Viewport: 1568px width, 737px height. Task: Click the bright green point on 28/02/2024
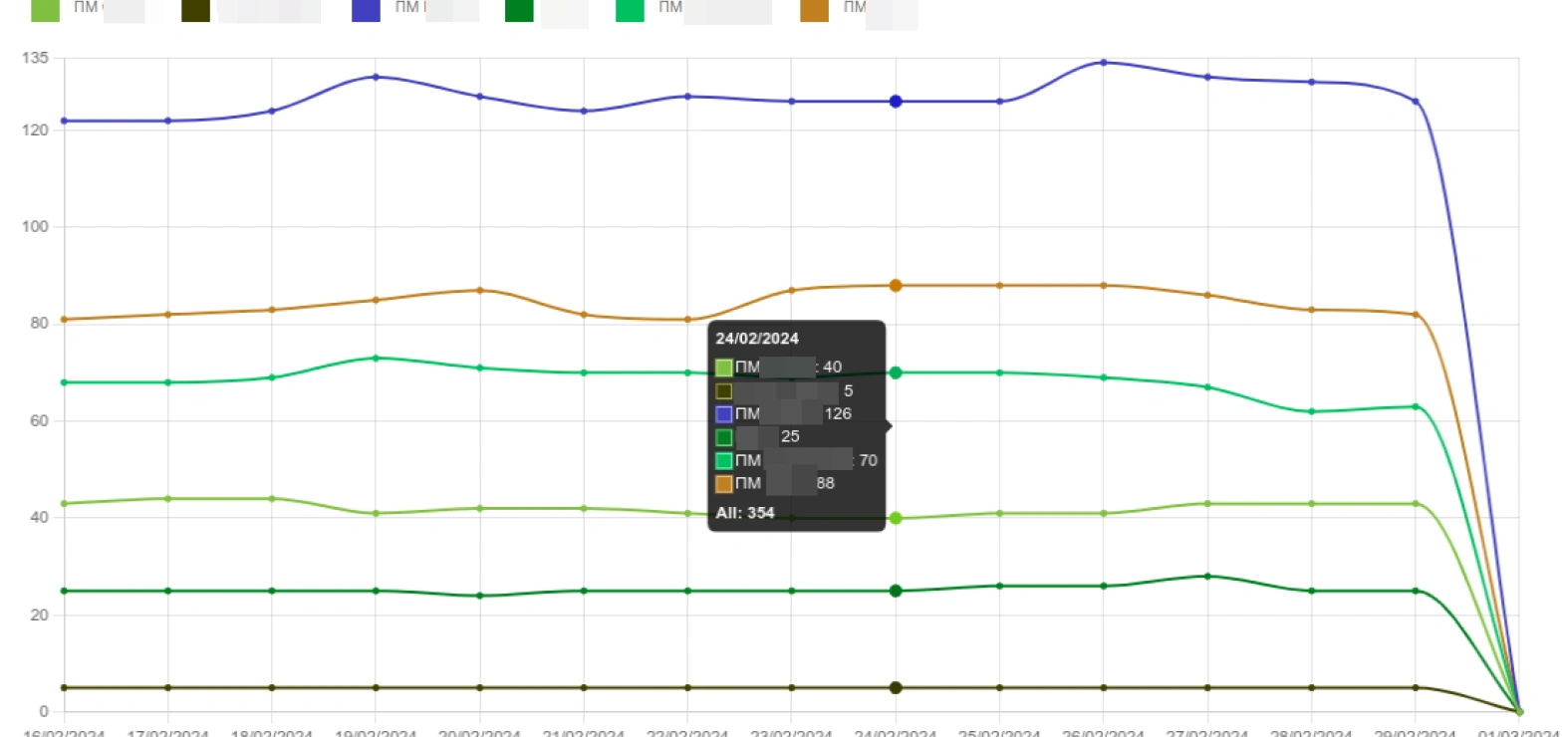pos(1311,411)
